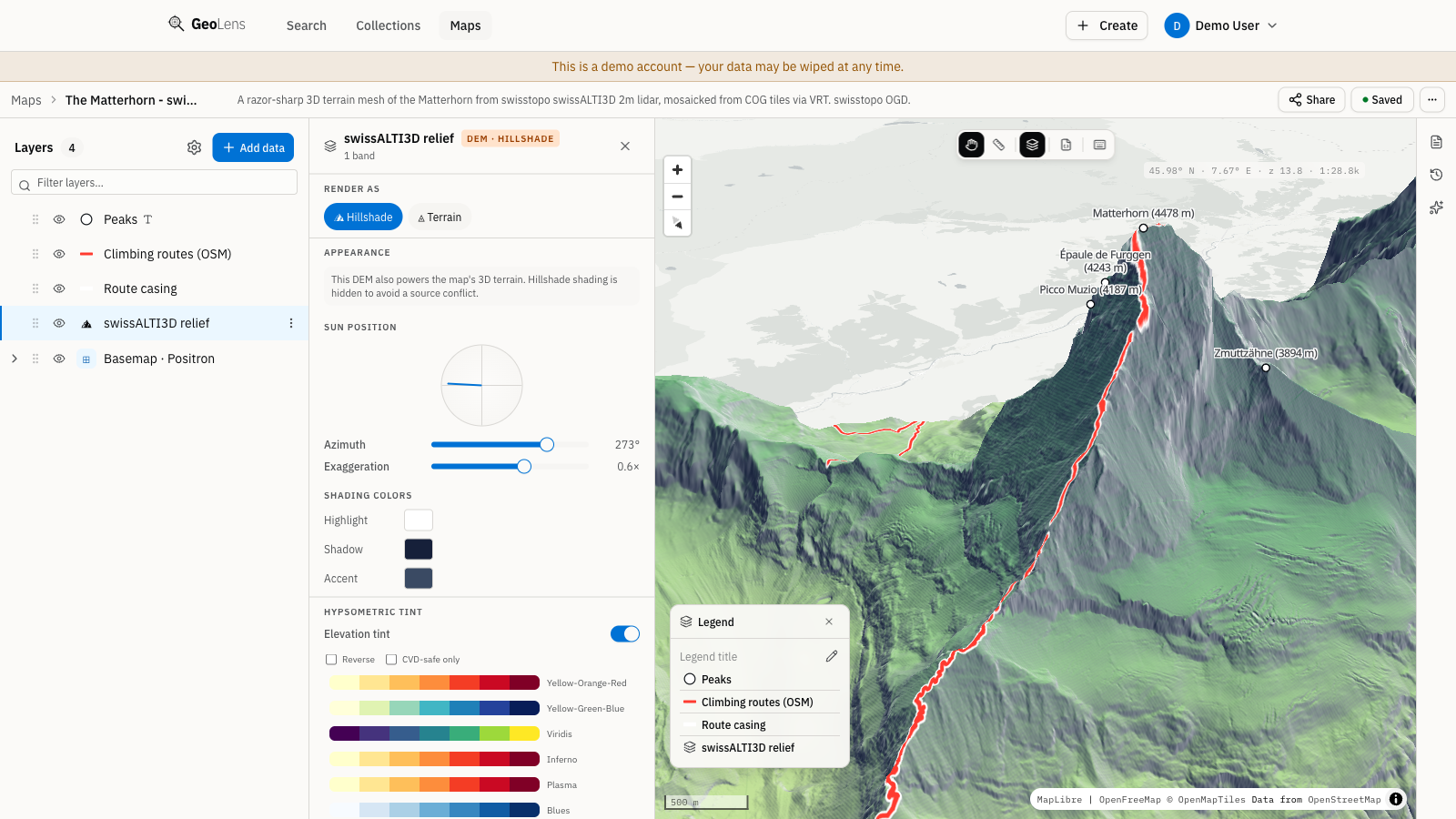This screenshot has width=1456, height=819.
Task: Go to Maps breadcrumb
Action: pyautogui.click(x=26, y=100)
